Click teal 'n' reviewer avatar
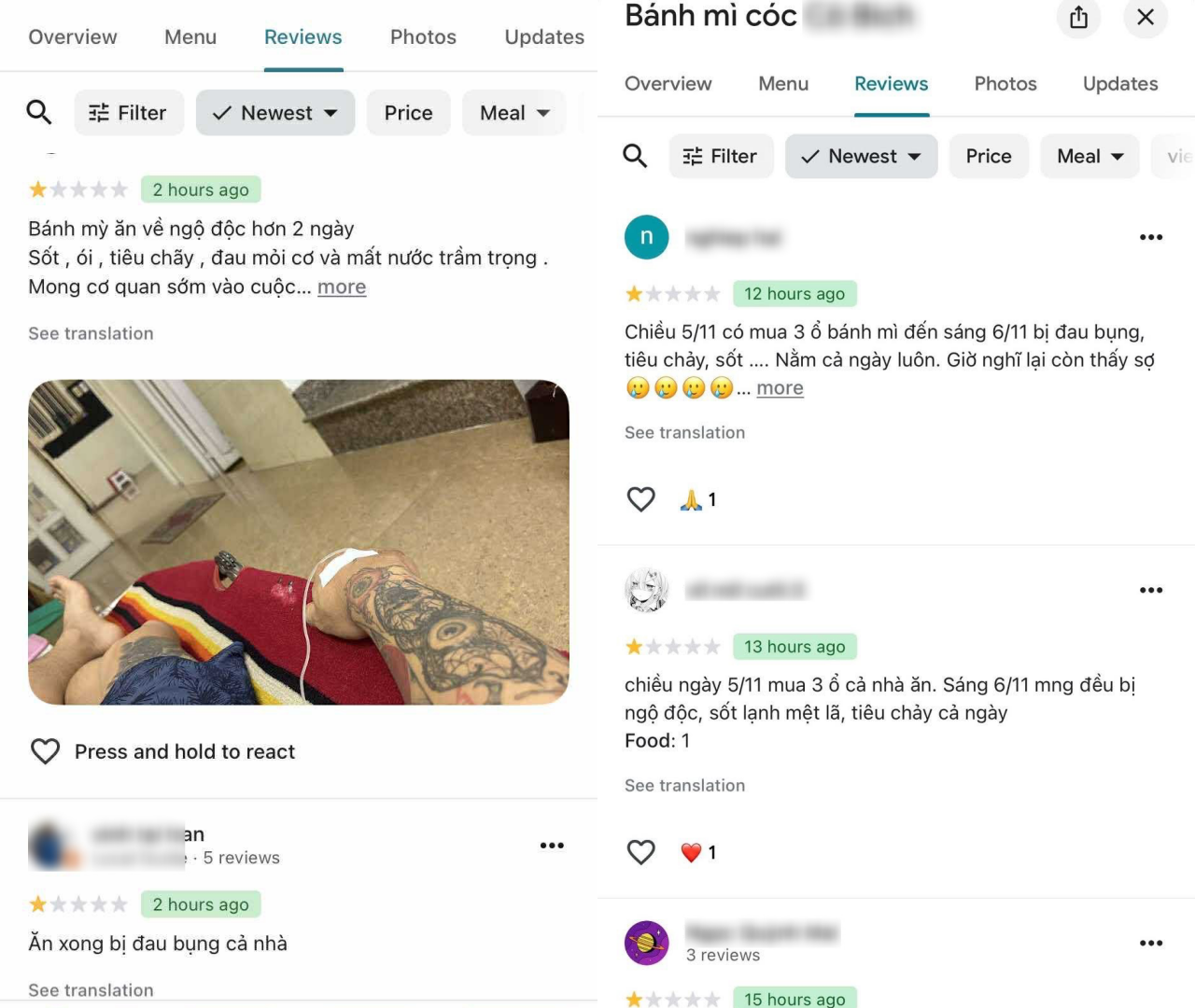This screenshot has height=1008, width=1195. click(x=646, y=237)
